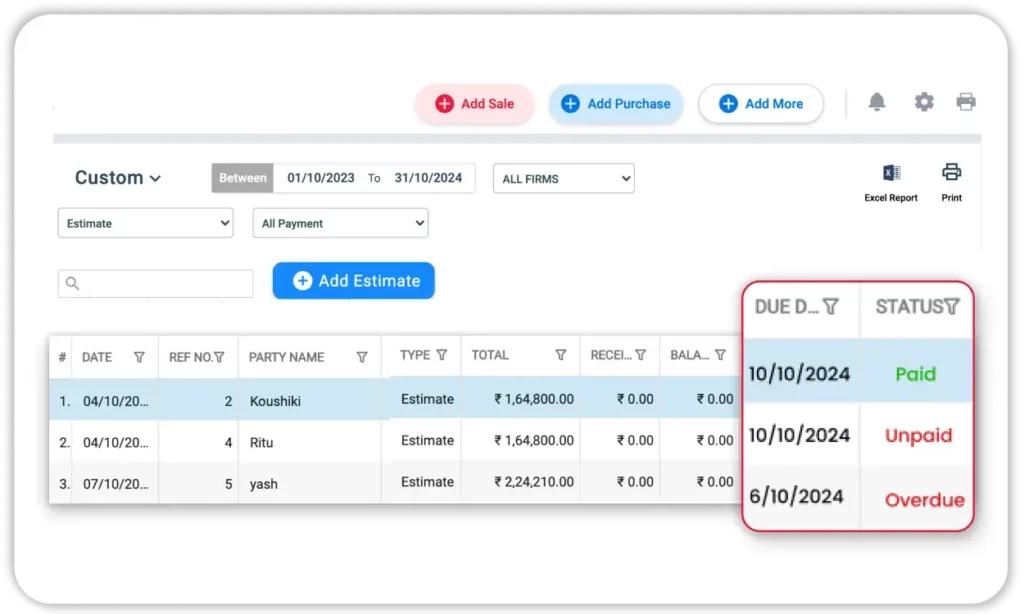Open the Estimate type dropdown
1024x614 pixels.
[x=145, y=223]
